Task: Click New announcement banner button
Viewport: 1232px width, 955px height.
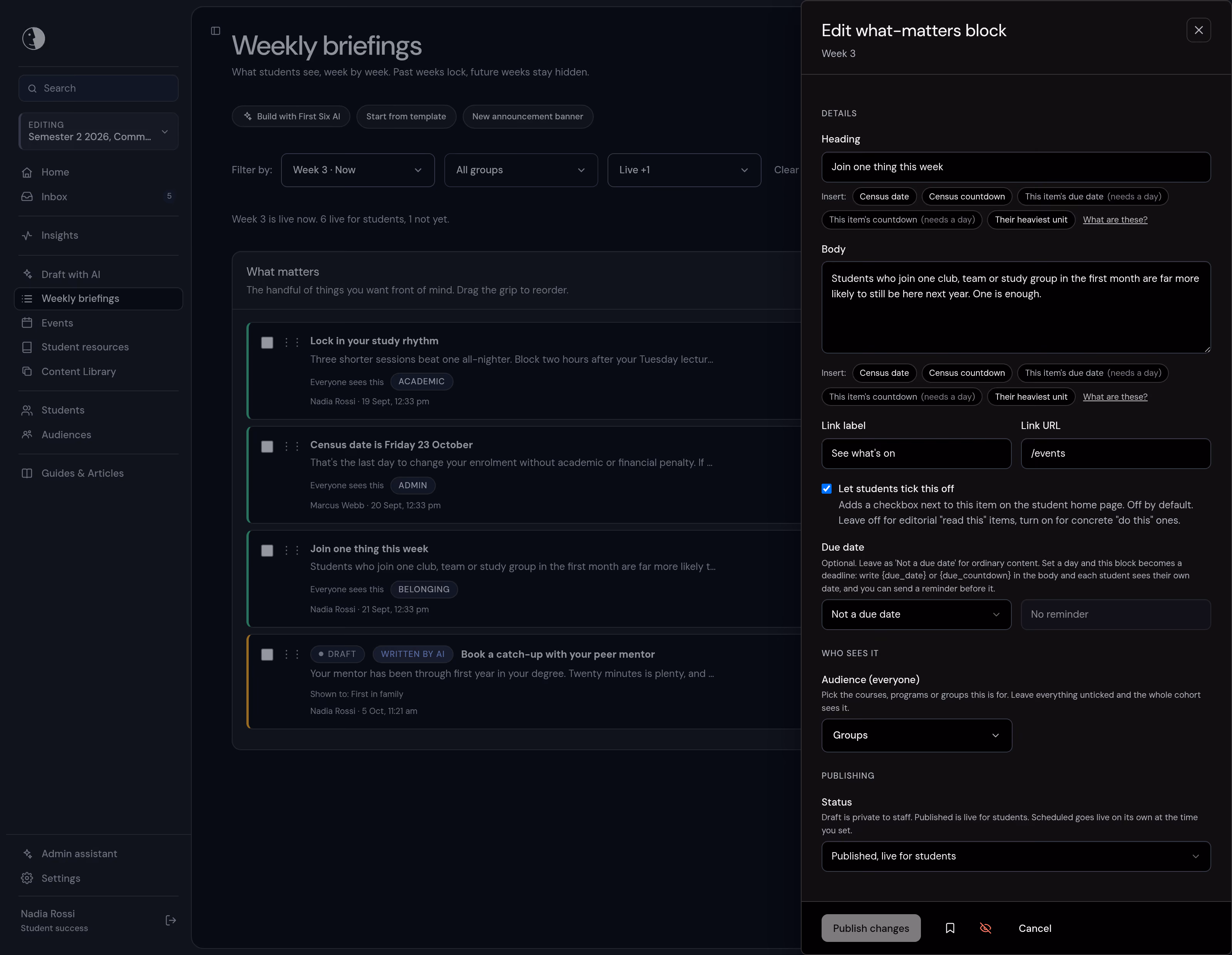Action: click(x=527, y=116)
